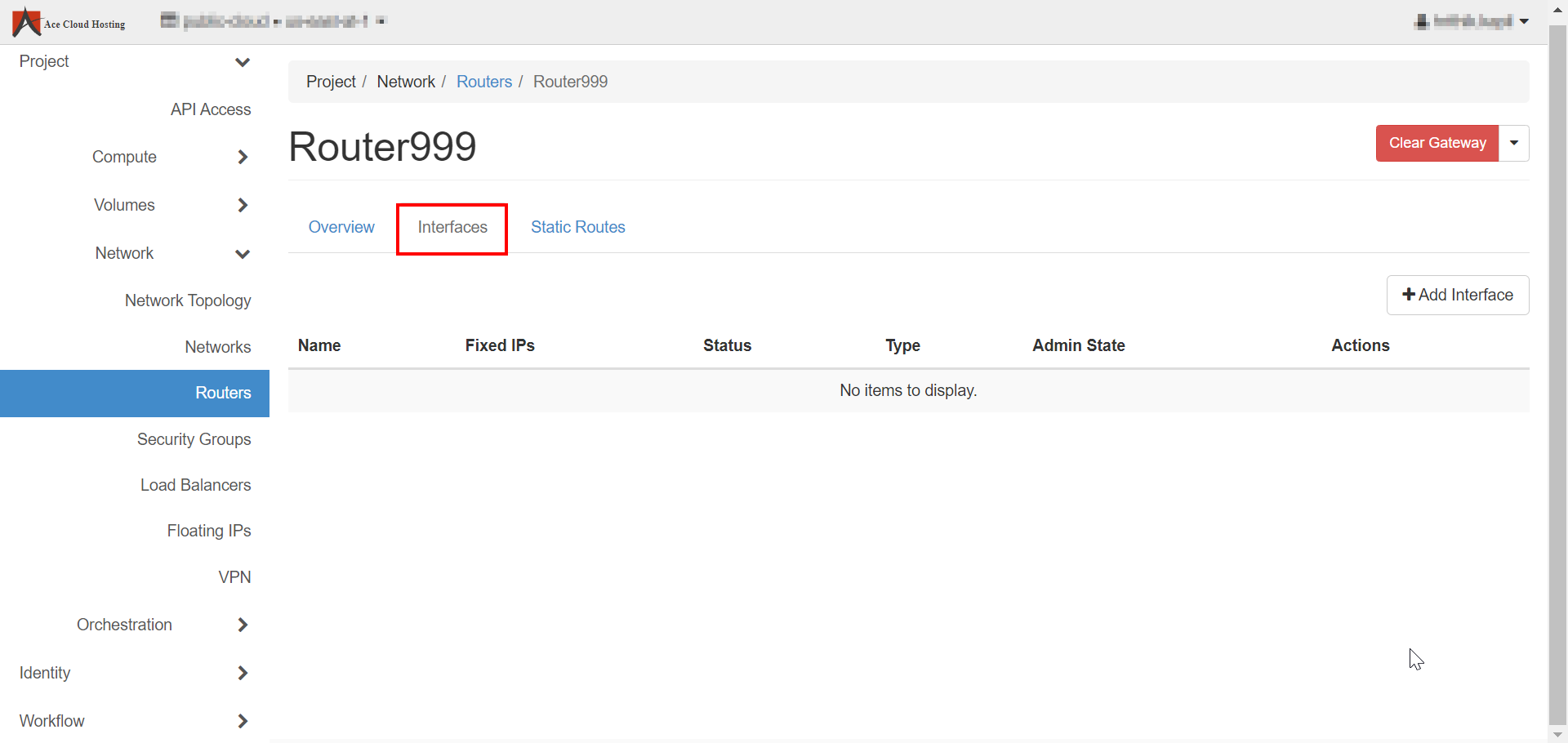The height and width of the screenshot is (743, 1568).
Task: Expand the Compute menu chevron
Action: coord(242,157)
